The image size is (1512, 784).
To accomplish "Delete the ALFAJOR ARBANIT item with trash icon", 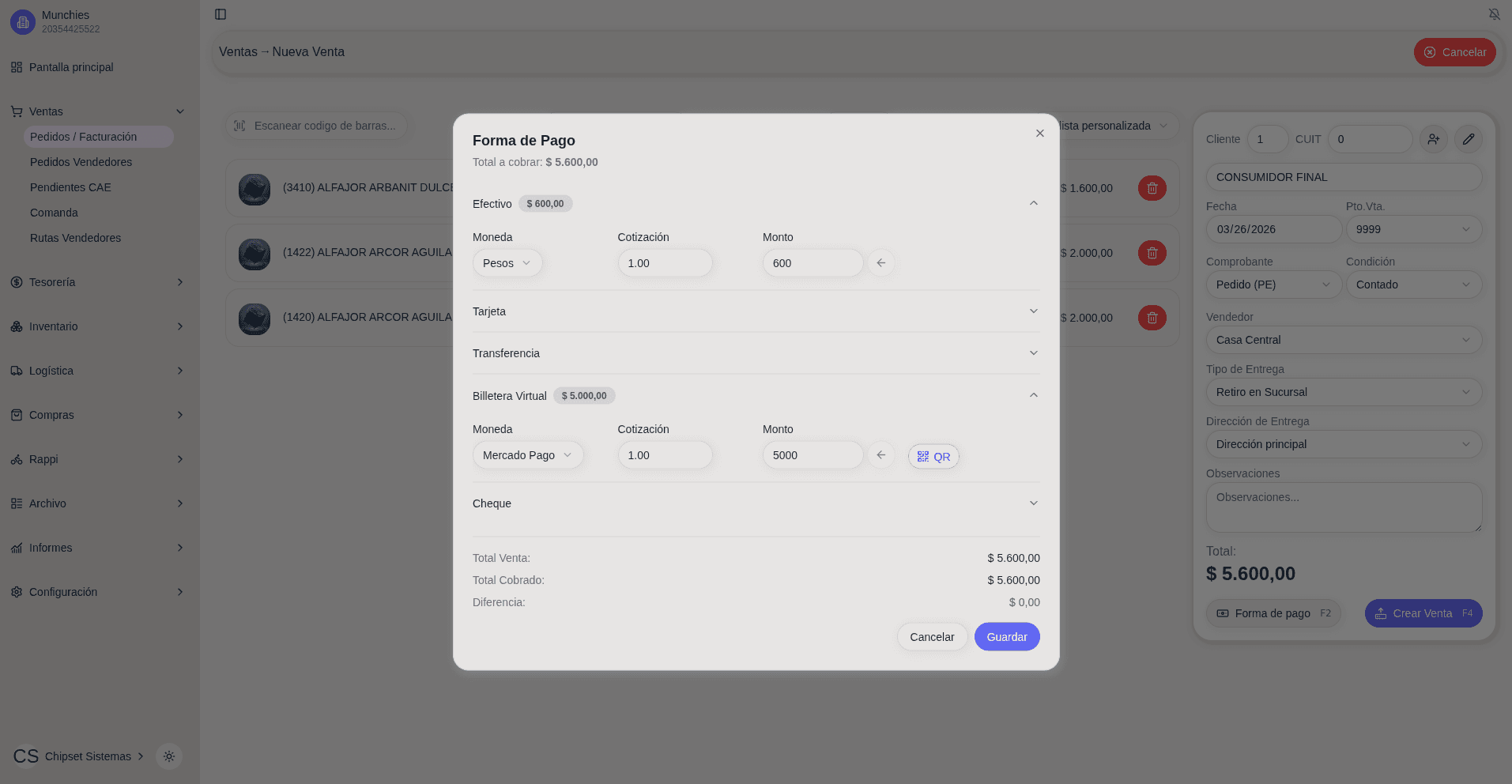I will click(1152, 188).
